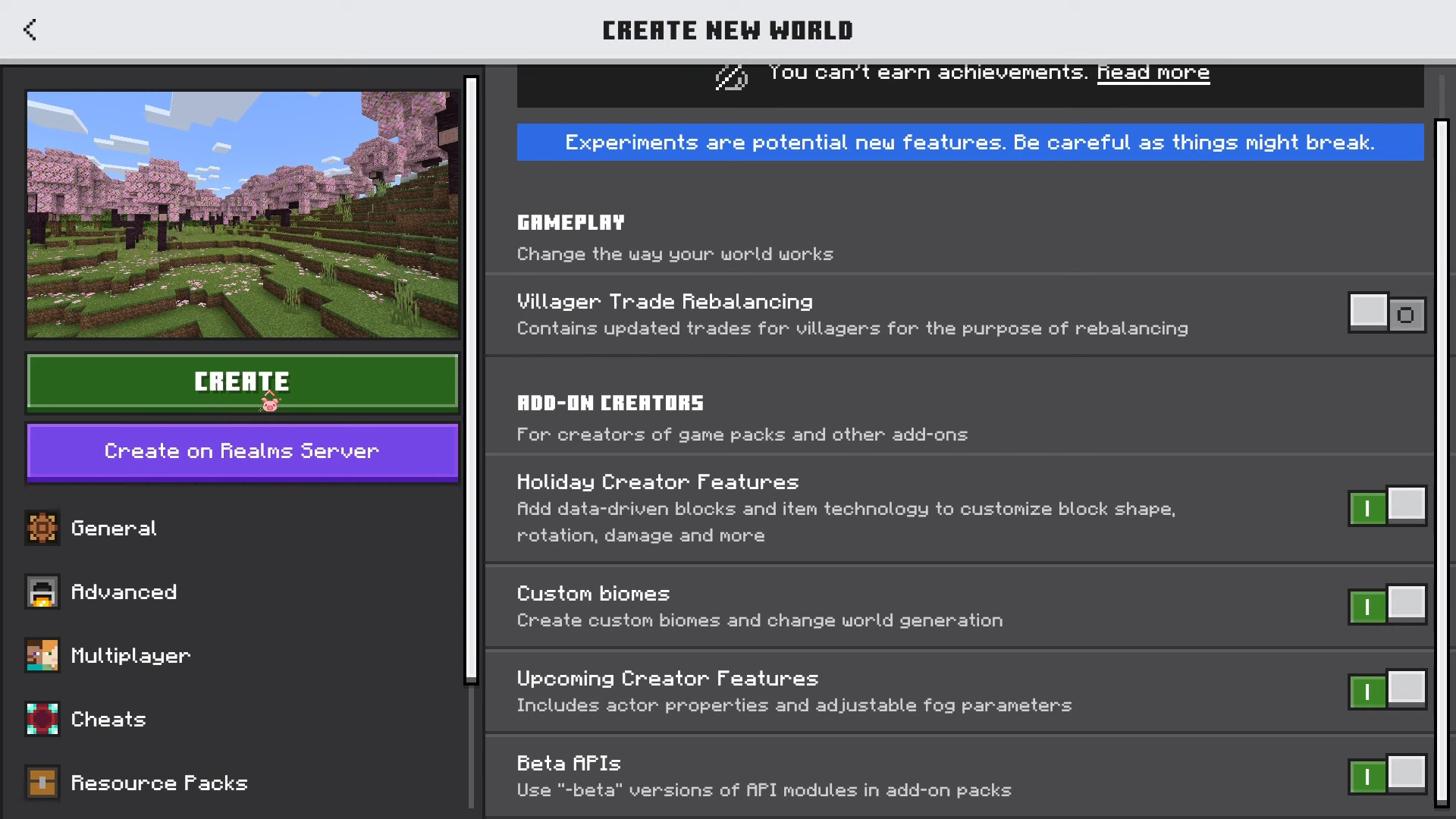The height and width of the screenshot is (819, 1456).
Task: Open the Read more link
Action: tap(1153, 73)
